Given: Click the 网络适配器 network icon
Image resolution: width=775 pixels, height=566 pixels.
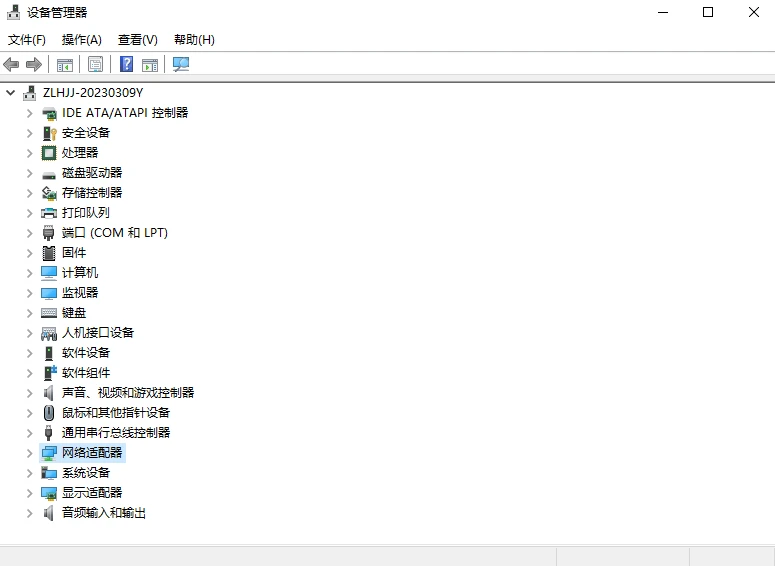Looking at the screenshot, I should (49, 453).
